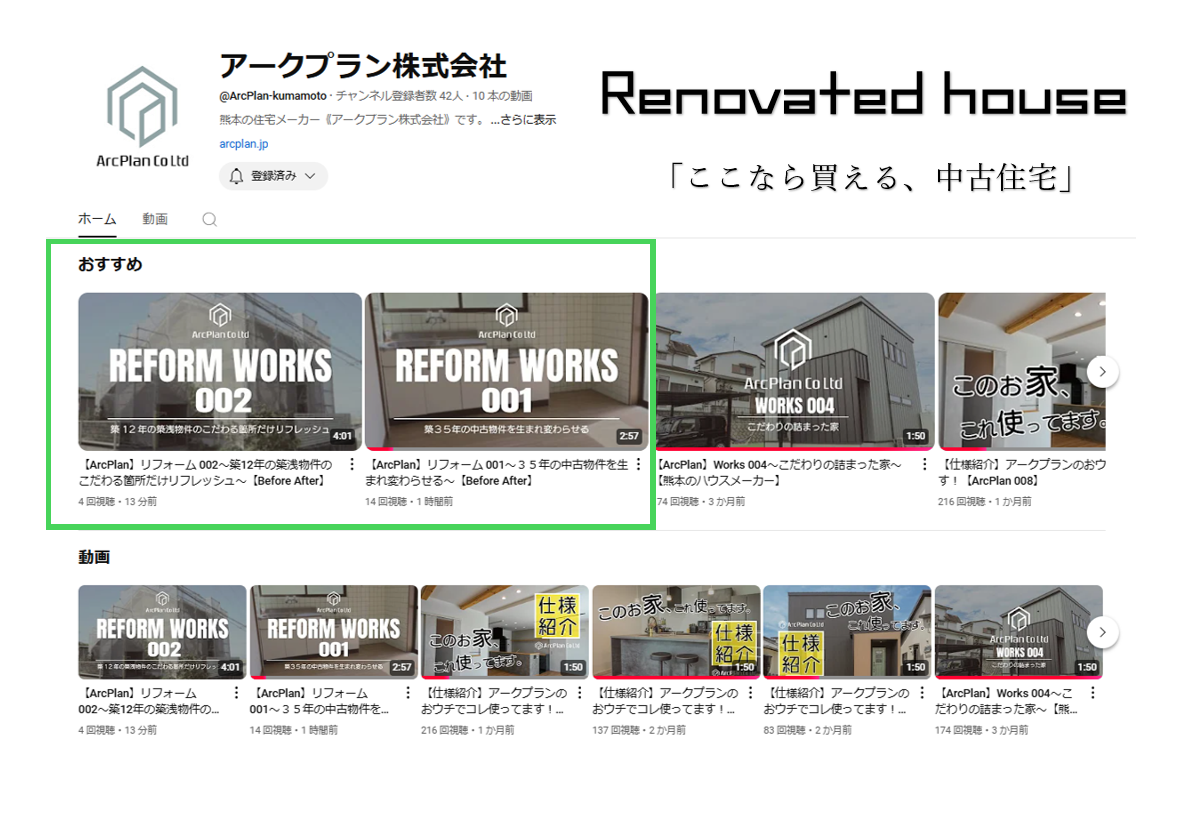Expand the 登録済み subscription dropdown chevron

[310, 176]
